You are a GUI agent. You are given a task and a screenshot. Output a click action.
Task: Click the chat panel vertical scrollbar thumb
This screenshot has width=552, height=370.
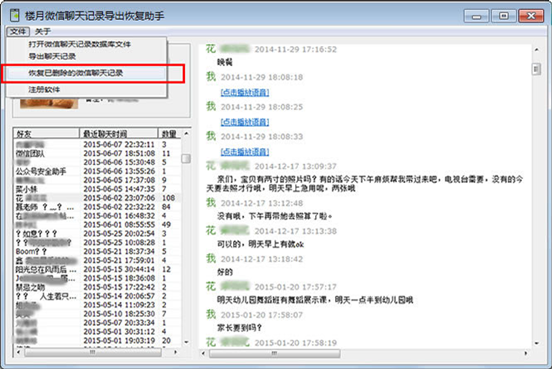(x=537, y=69)
